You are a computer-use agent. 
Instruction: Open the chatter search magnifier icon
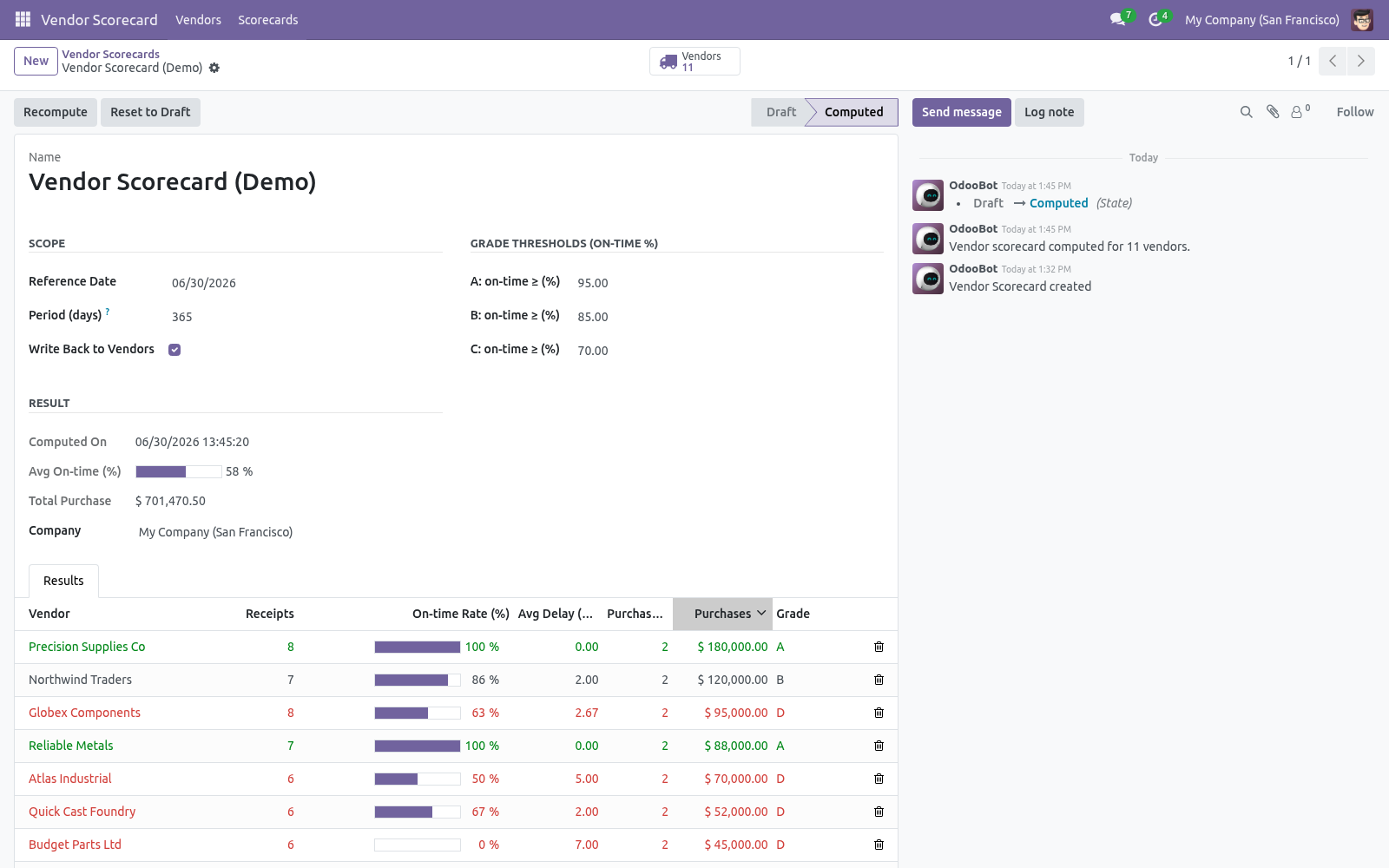[x=1247, y=112]
